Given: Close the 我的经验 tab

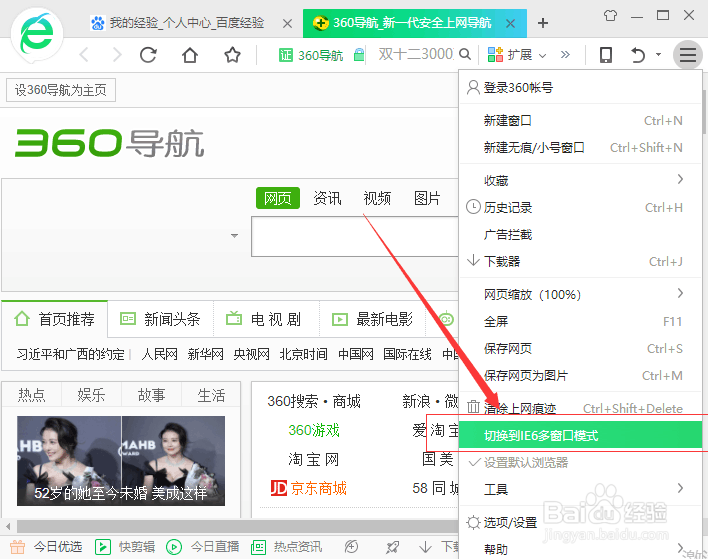Looking at the screenshot, I should [x=287, y=23].
